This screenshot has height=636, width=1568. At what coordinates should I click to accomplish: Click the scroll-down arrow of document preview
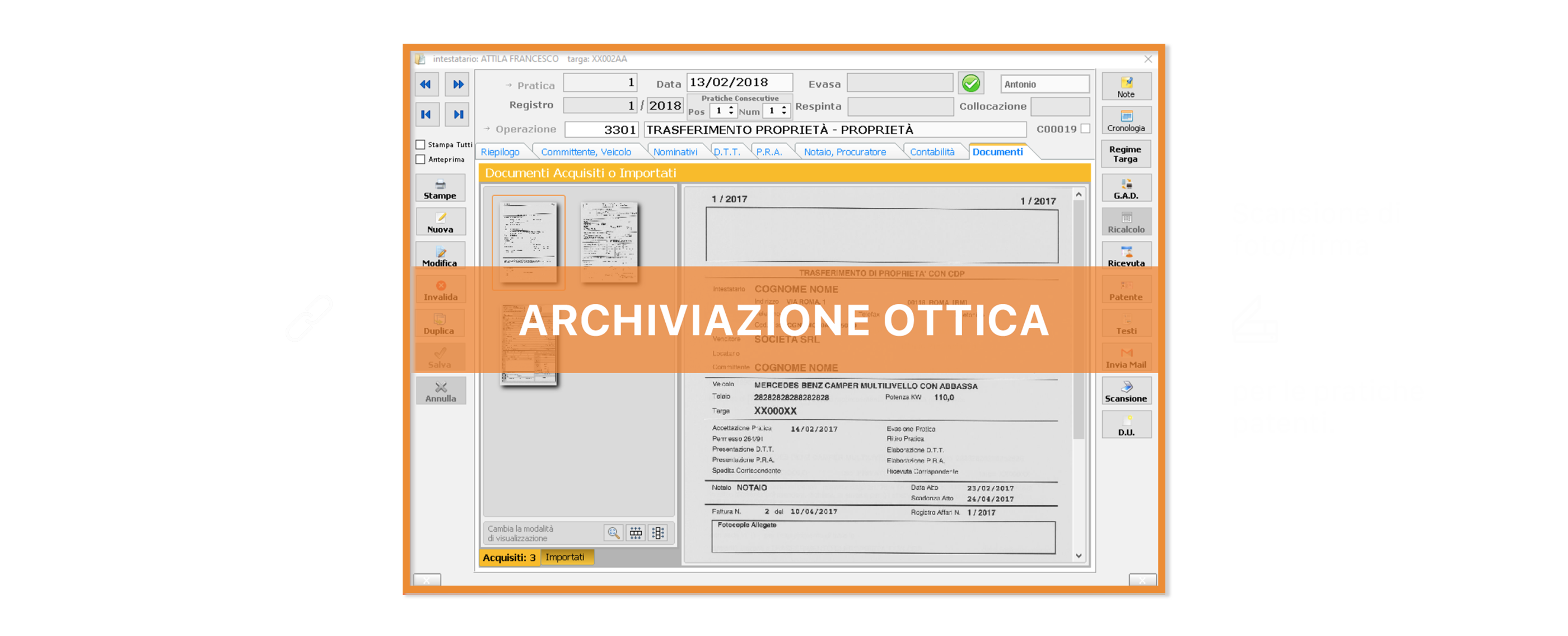pos(1079,555)
